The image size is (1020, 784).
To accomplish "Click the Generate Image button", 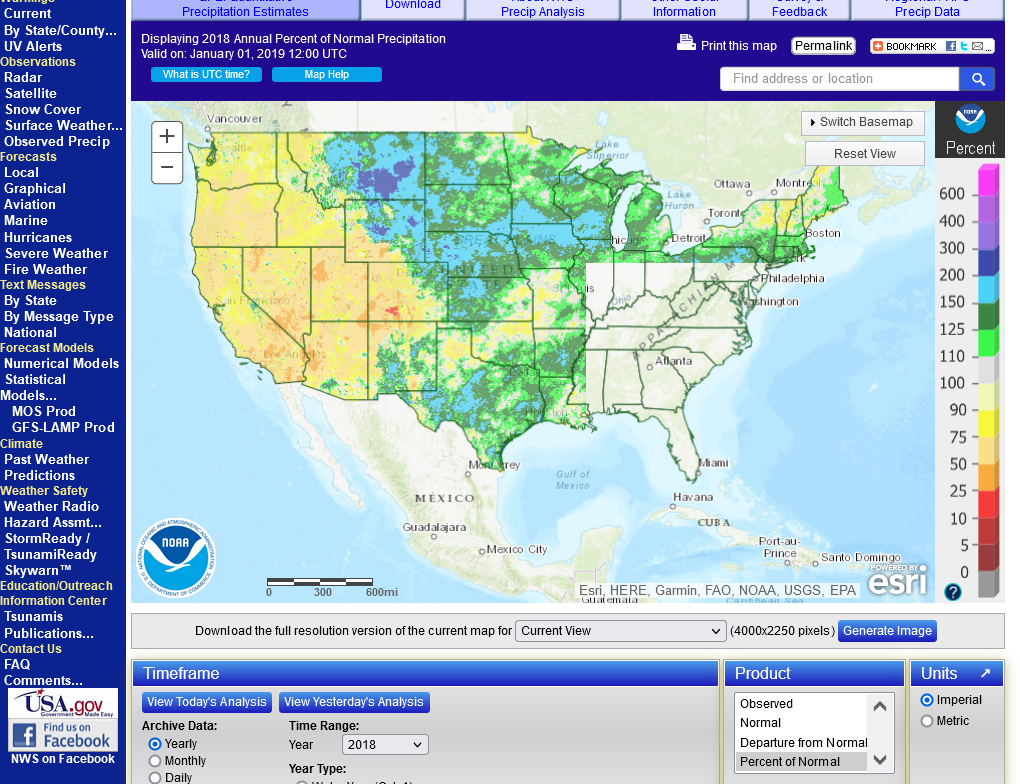I will tap(887, 630).
